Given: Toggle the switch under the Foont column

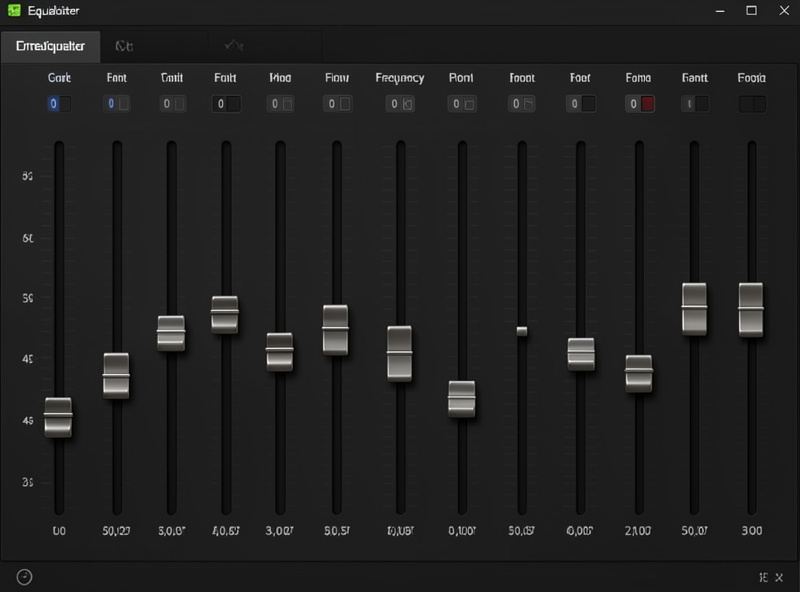Looking at the screenshot, I should (x=521, y=104).
